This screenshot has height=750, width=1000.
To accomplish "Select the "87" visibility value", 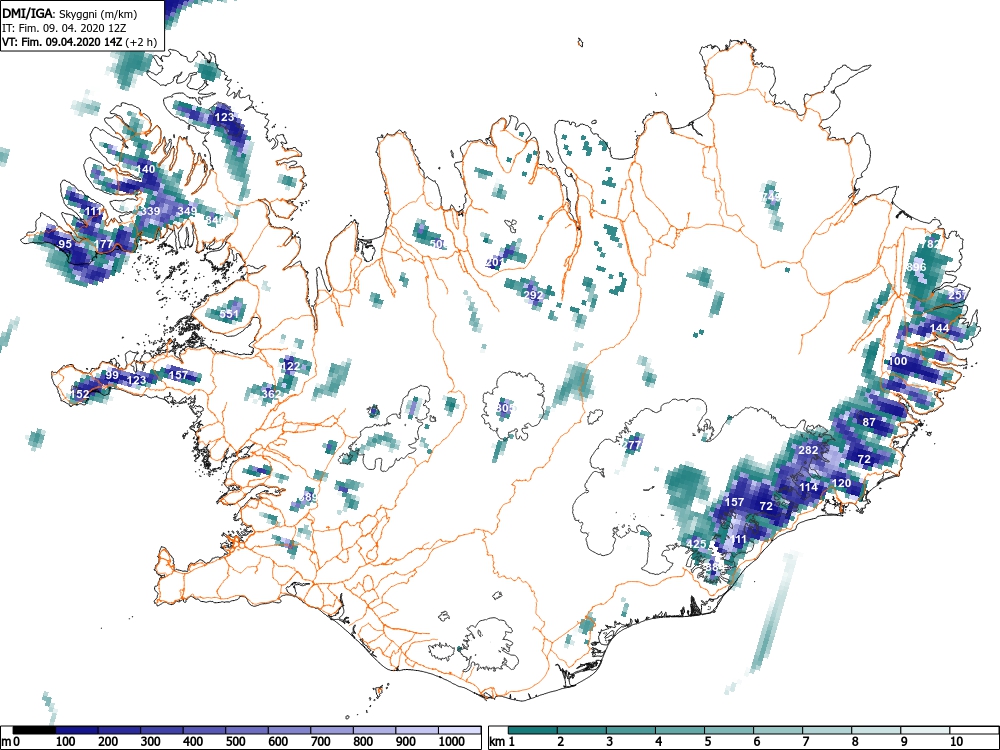I will pyautogui.click(x=869, y=422).
